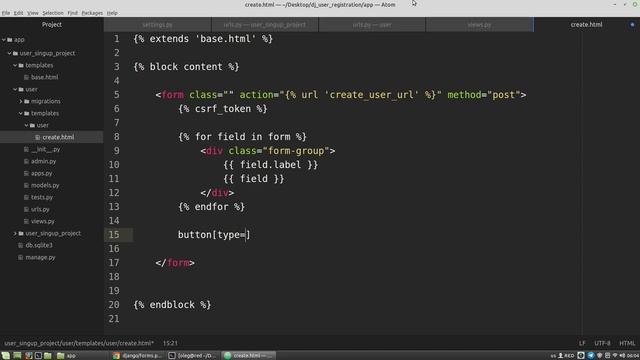Click the db.sqlite3 file icon

point(20,245)
